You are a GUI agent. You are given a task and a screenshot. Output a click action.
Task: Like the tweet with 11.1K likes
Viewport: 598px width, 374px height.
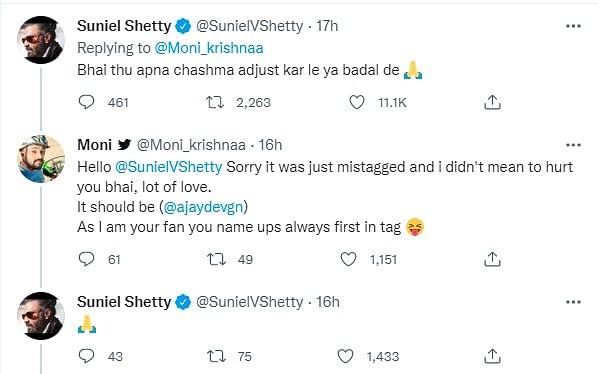[x=357, y=102]
